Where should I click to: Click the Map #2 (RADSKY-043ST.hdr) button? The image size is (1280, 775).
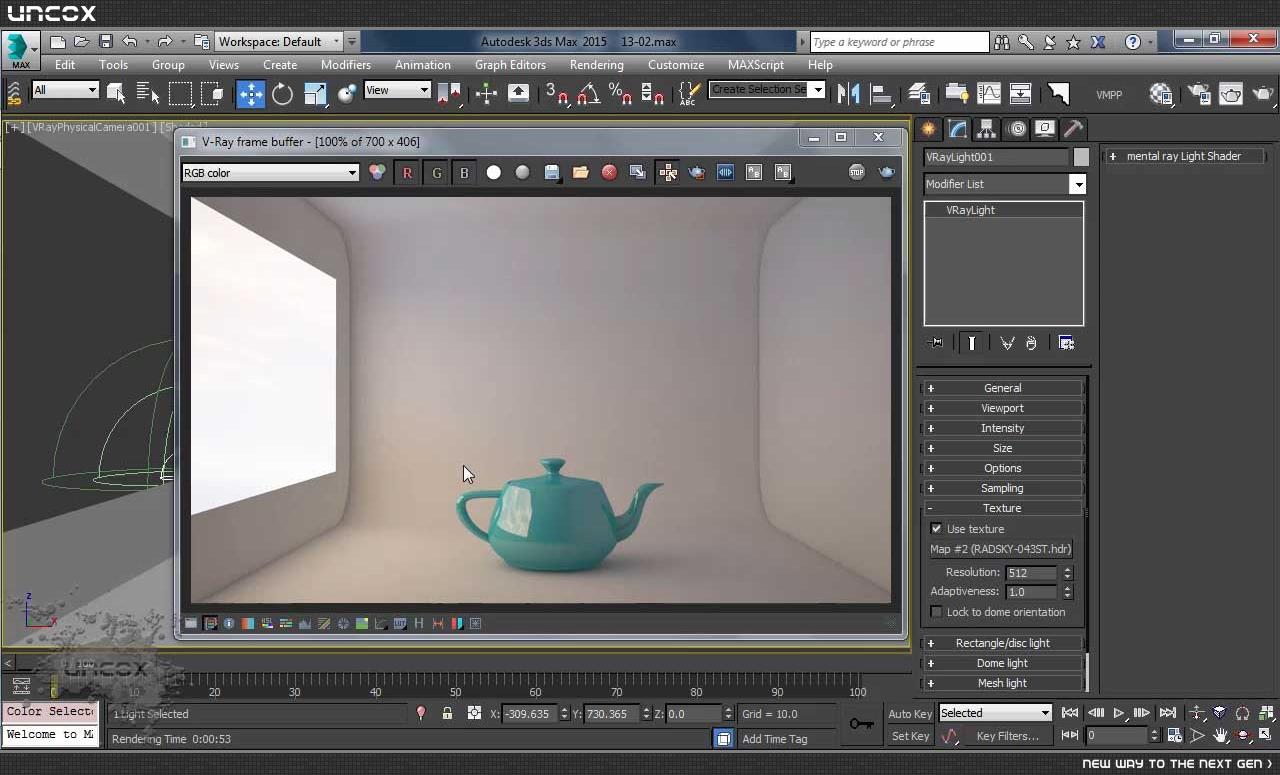(x=1001, y=549)
